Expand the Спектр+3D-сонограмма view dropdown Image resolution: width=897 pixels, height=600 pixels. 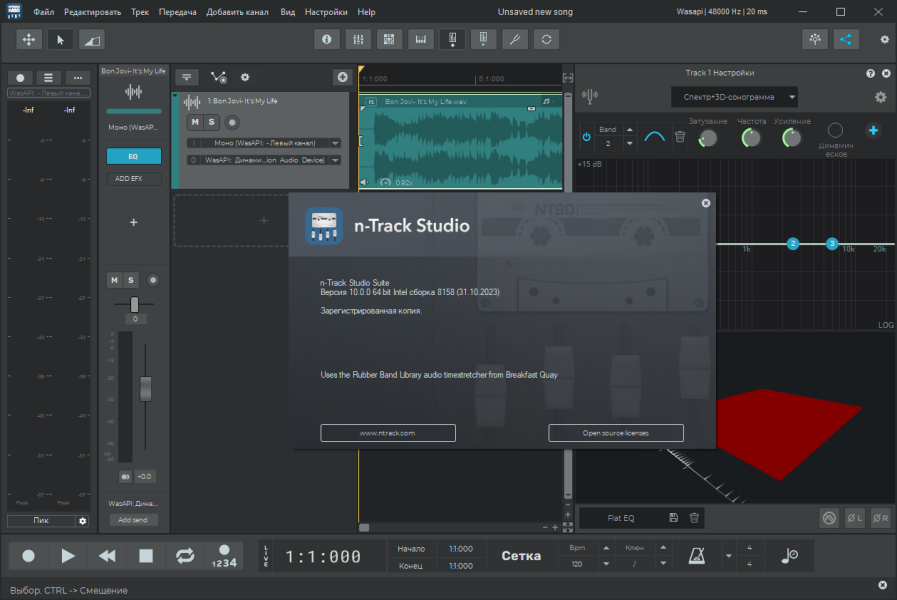pos(734,97)
